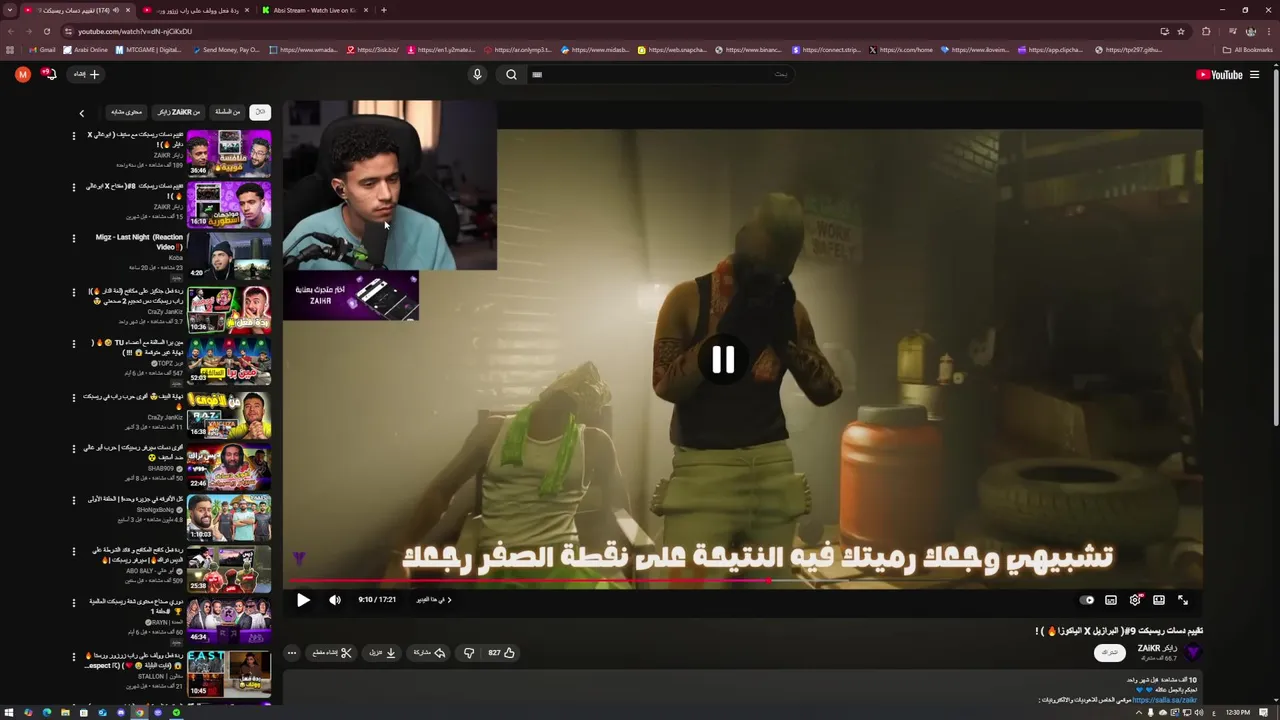Select the 'محتوى مشابه' filter chip

(x=127, y=112)
